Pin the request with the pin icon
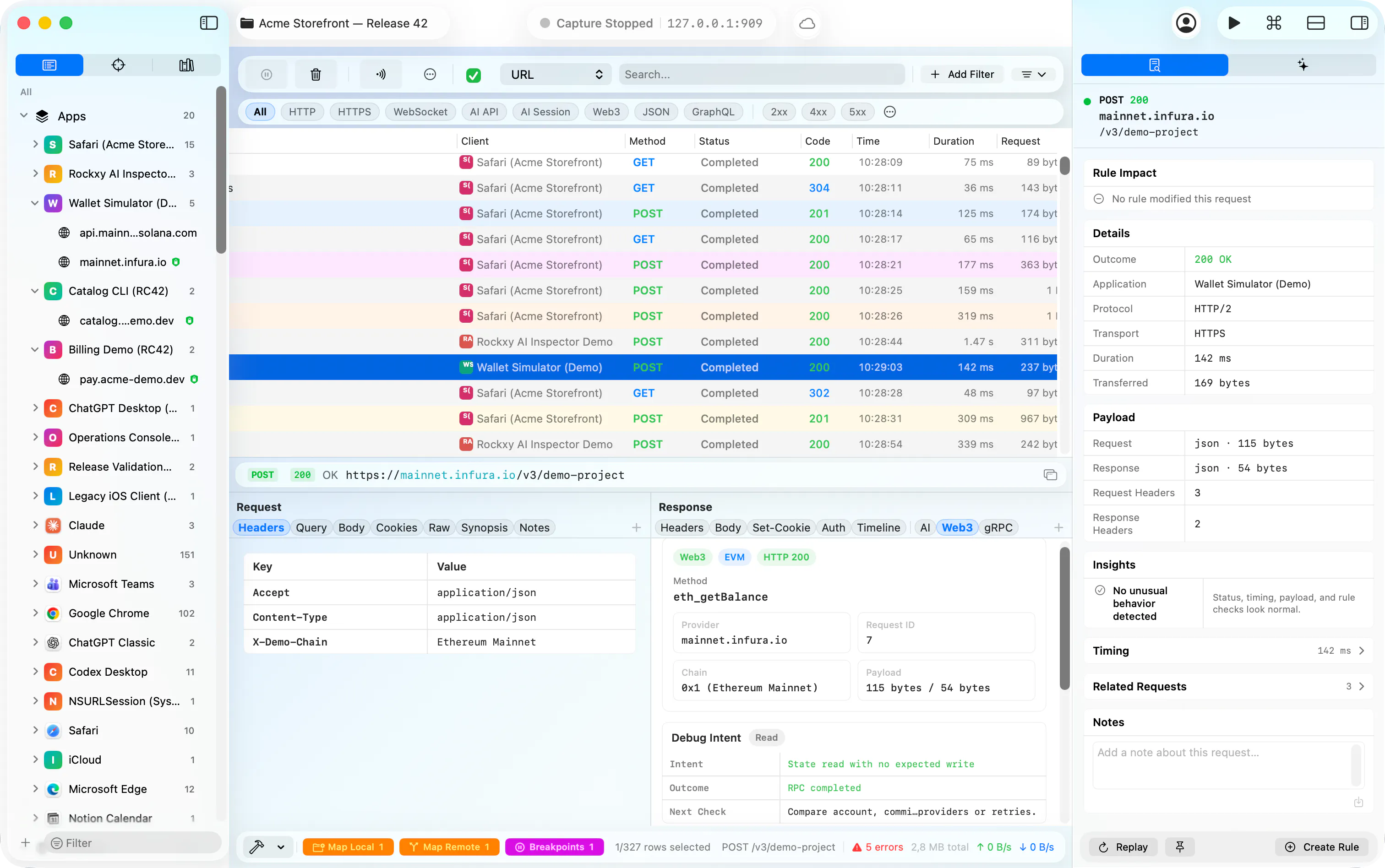Viewport: 1385px width, 868px height. coord(1179,847)
